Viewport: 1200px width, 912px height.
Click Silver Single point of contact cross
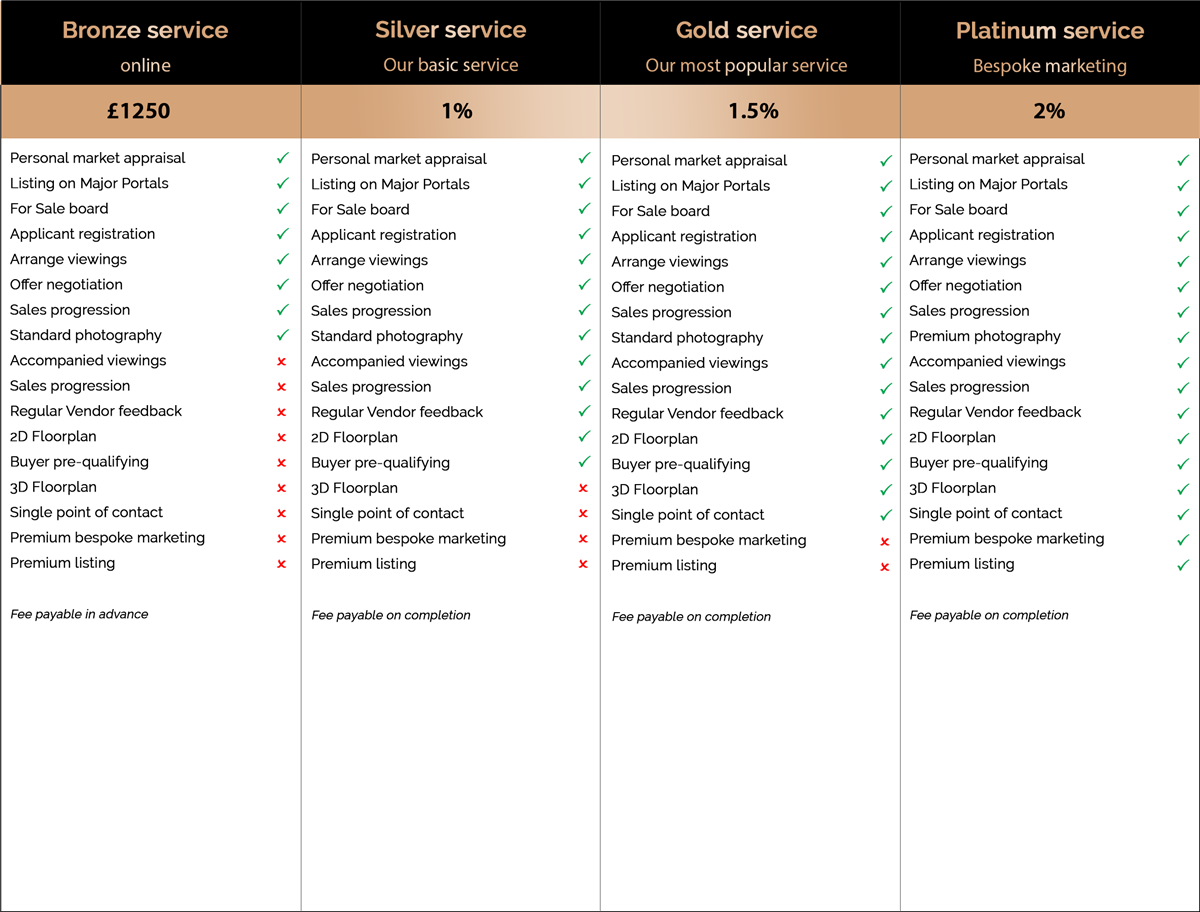coord(583,514)
